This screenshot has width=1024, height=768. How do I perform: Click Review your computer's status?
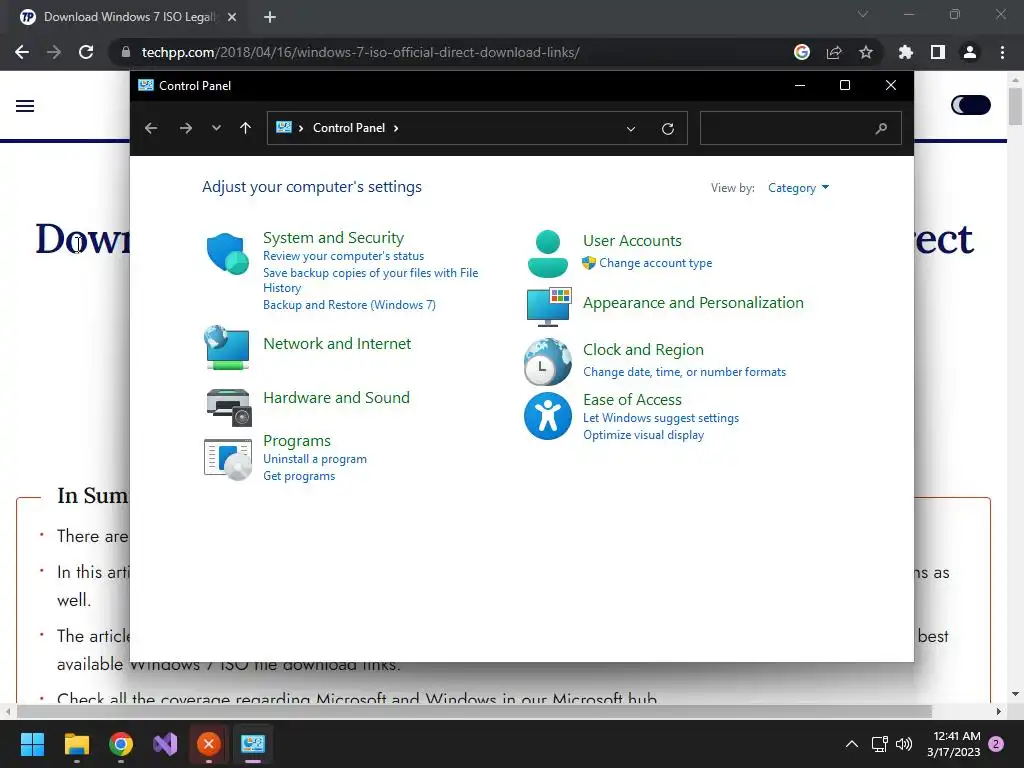[344, 256]
